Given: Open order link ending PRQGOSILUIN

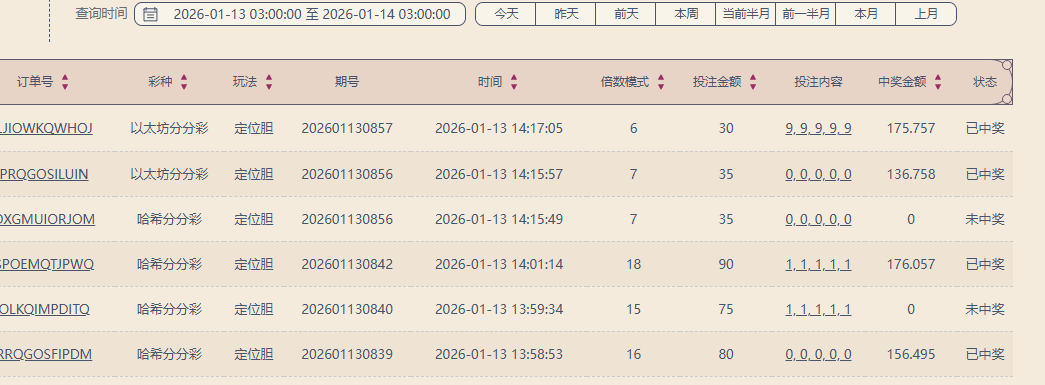Looking at the screenshot, I should click(x=44, y=175).
